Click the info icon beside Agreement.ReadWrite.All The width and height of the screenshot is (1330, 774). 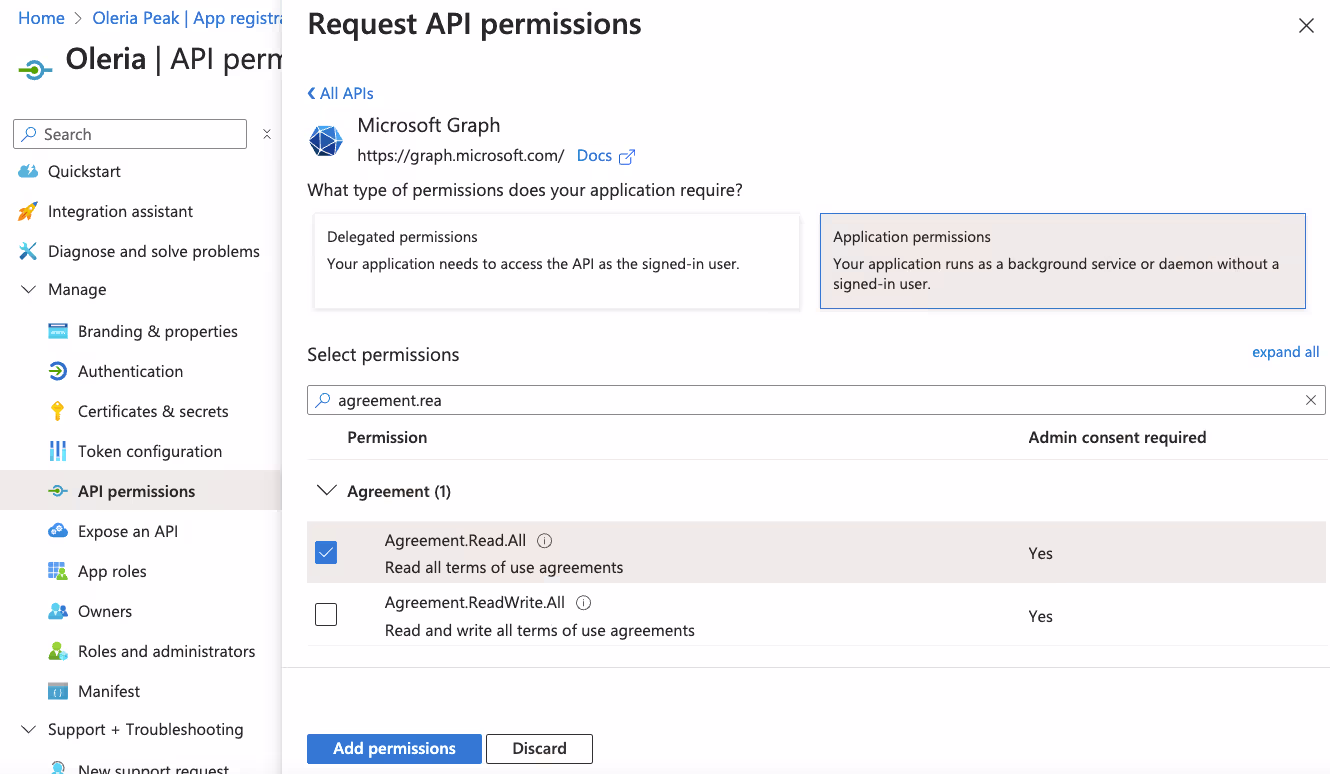pos(584,602)
